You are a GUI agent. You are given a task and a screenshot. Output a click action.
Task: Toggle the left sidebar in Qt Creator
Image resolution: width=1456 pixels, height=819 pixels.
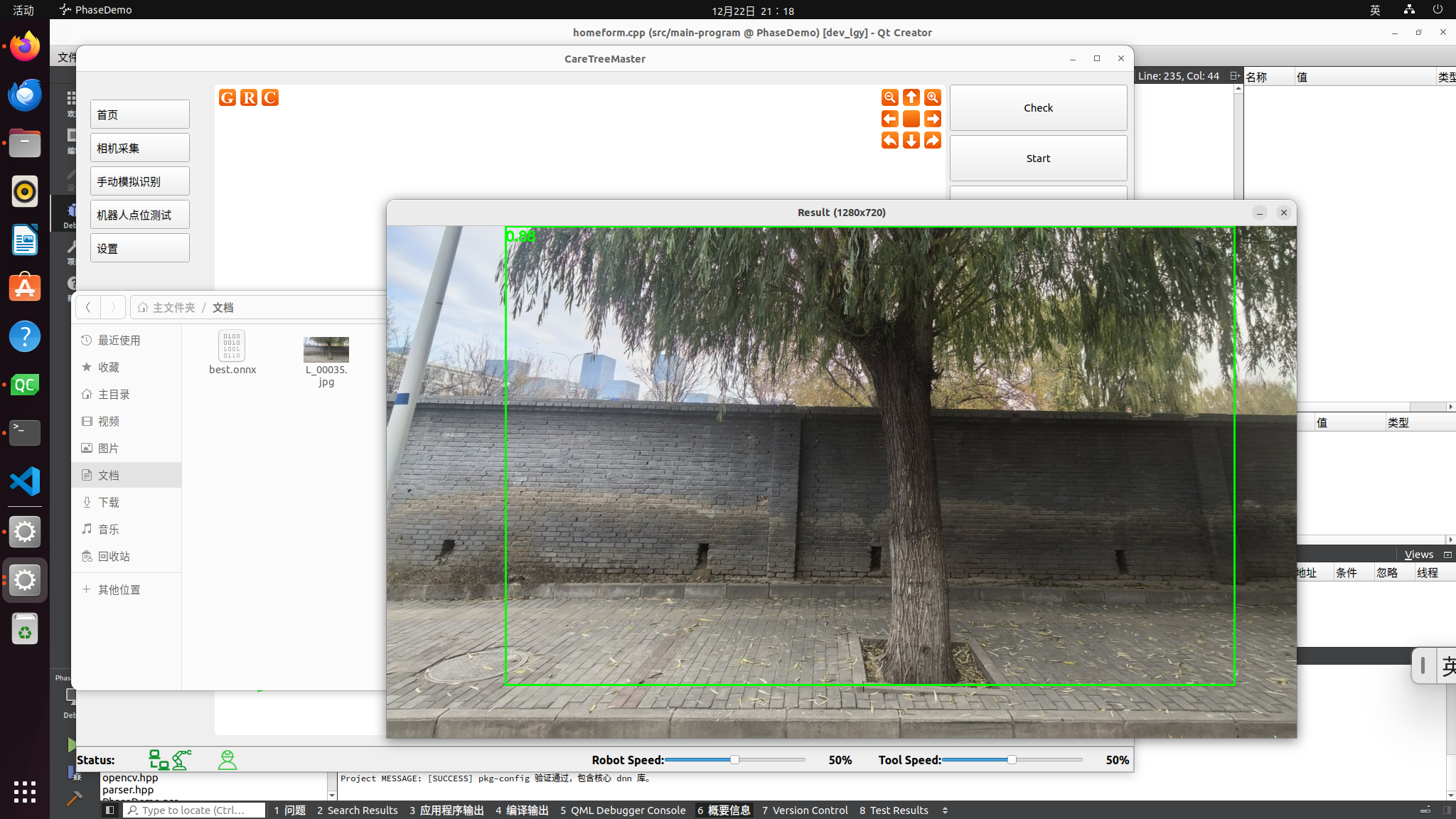109,810
